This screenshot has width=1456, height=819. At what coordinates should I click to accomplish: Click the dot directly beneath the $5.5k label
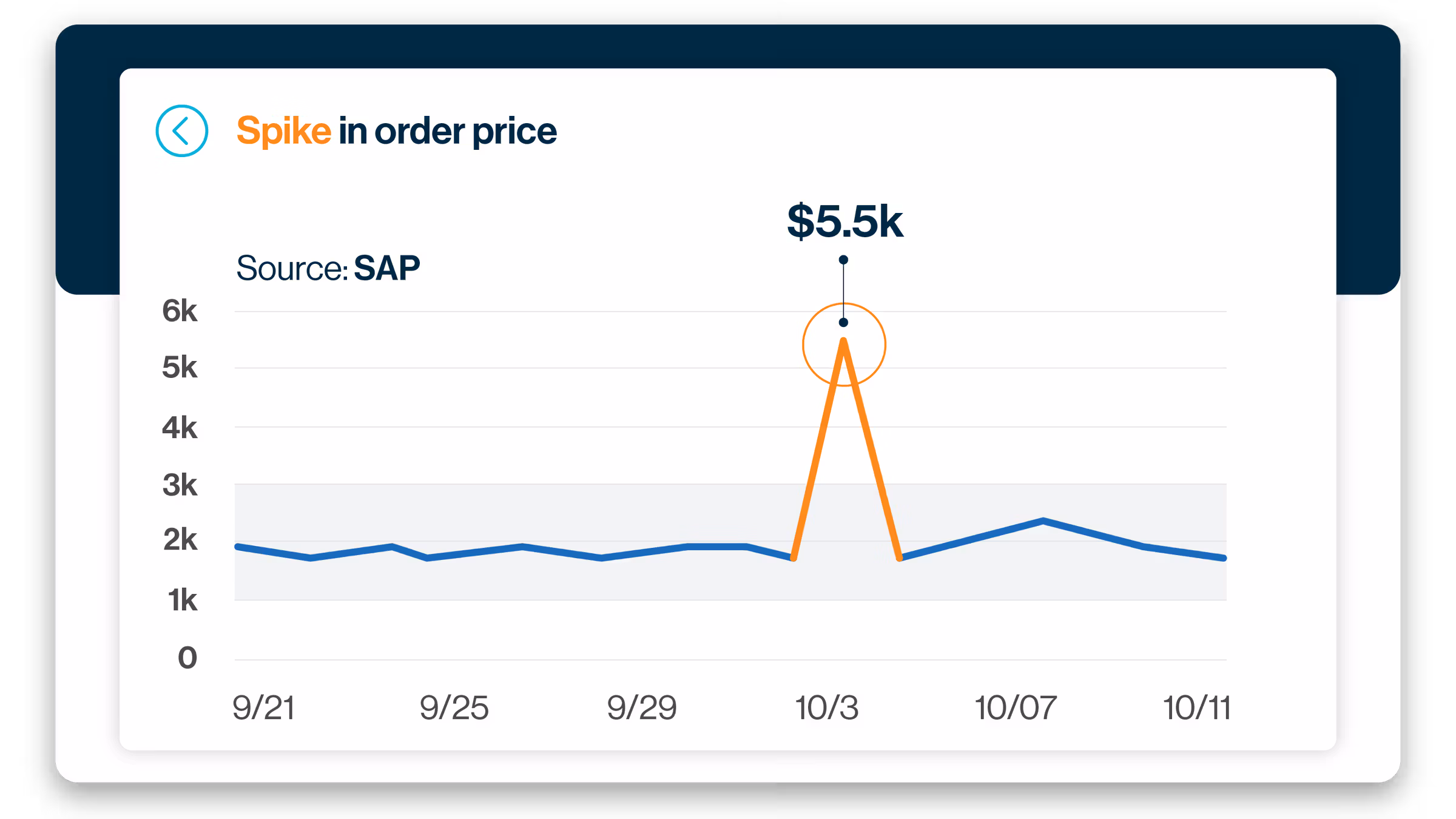(843, 260)
